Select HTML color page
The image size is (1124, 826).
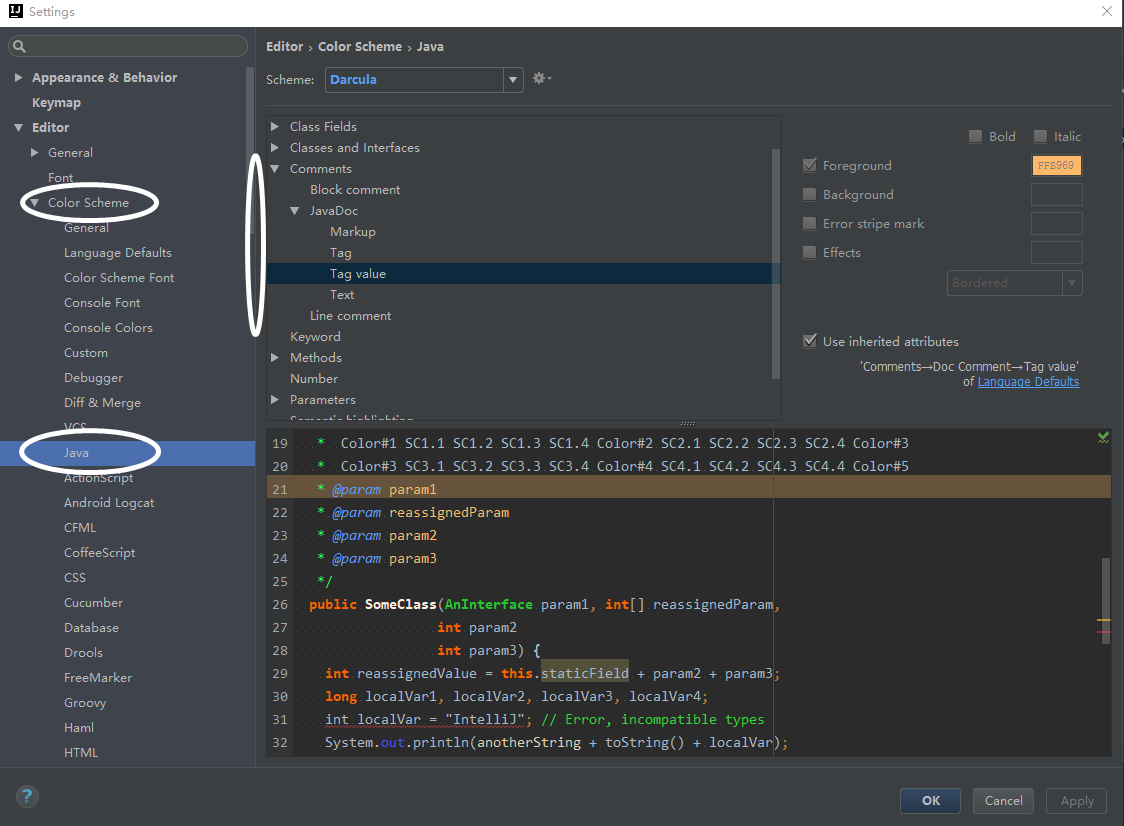(81, 753)
